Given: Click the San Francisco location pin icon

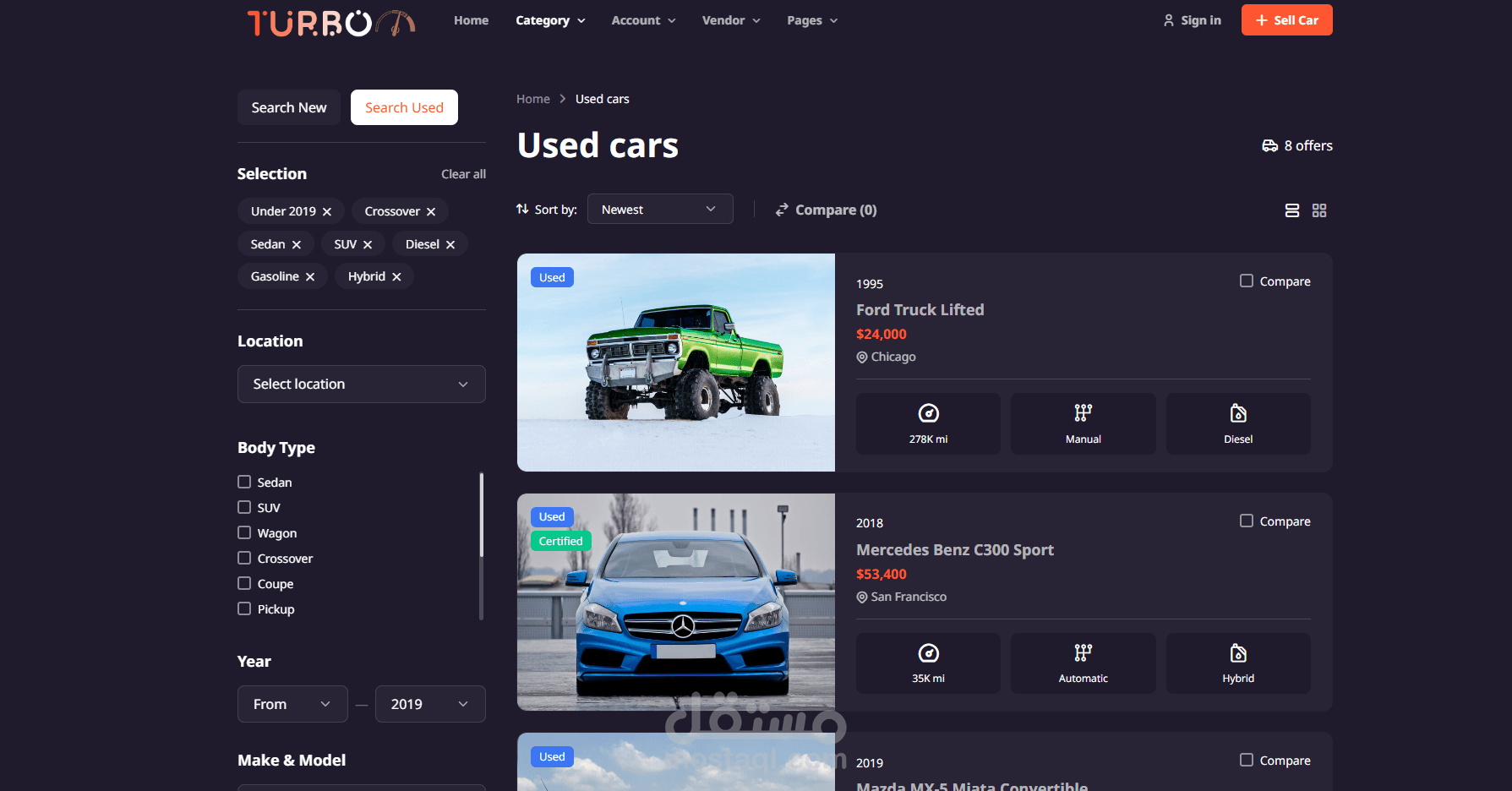Looking at the screenshot, I should [x=862, y=597].
